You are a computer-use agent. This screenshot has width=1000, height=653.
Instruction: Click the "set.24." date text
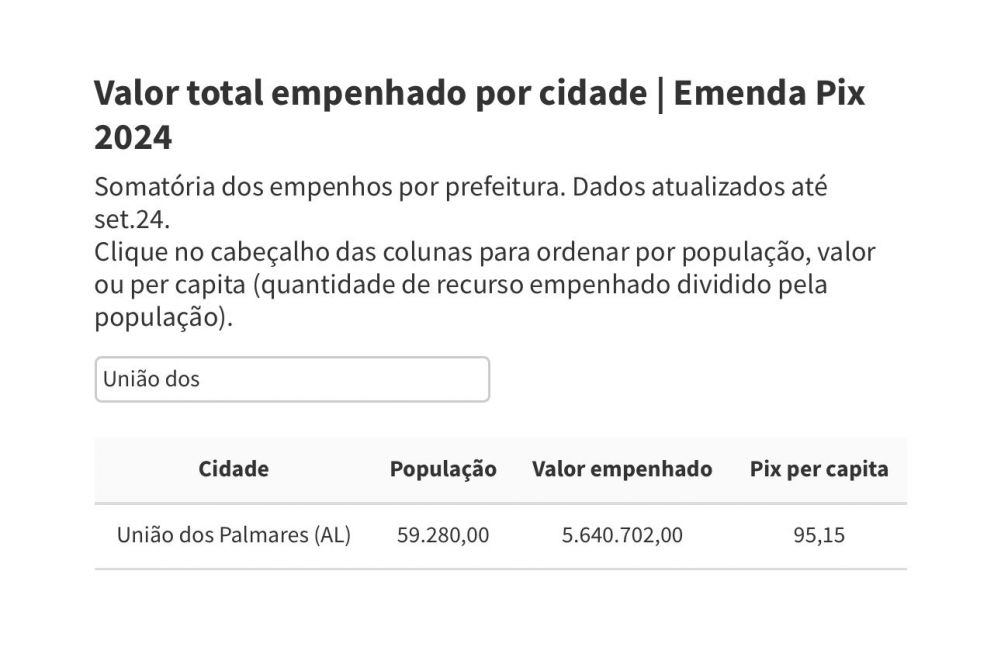click(132, 219)
